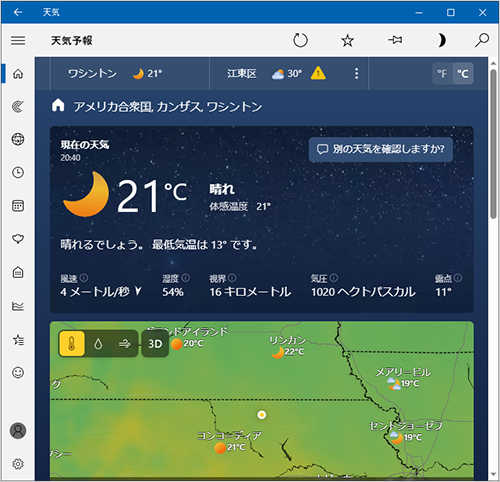This screenshot has width=500, height=482.
Task: Open the favorites list star icon in sidebar
Action: point(18,340)
